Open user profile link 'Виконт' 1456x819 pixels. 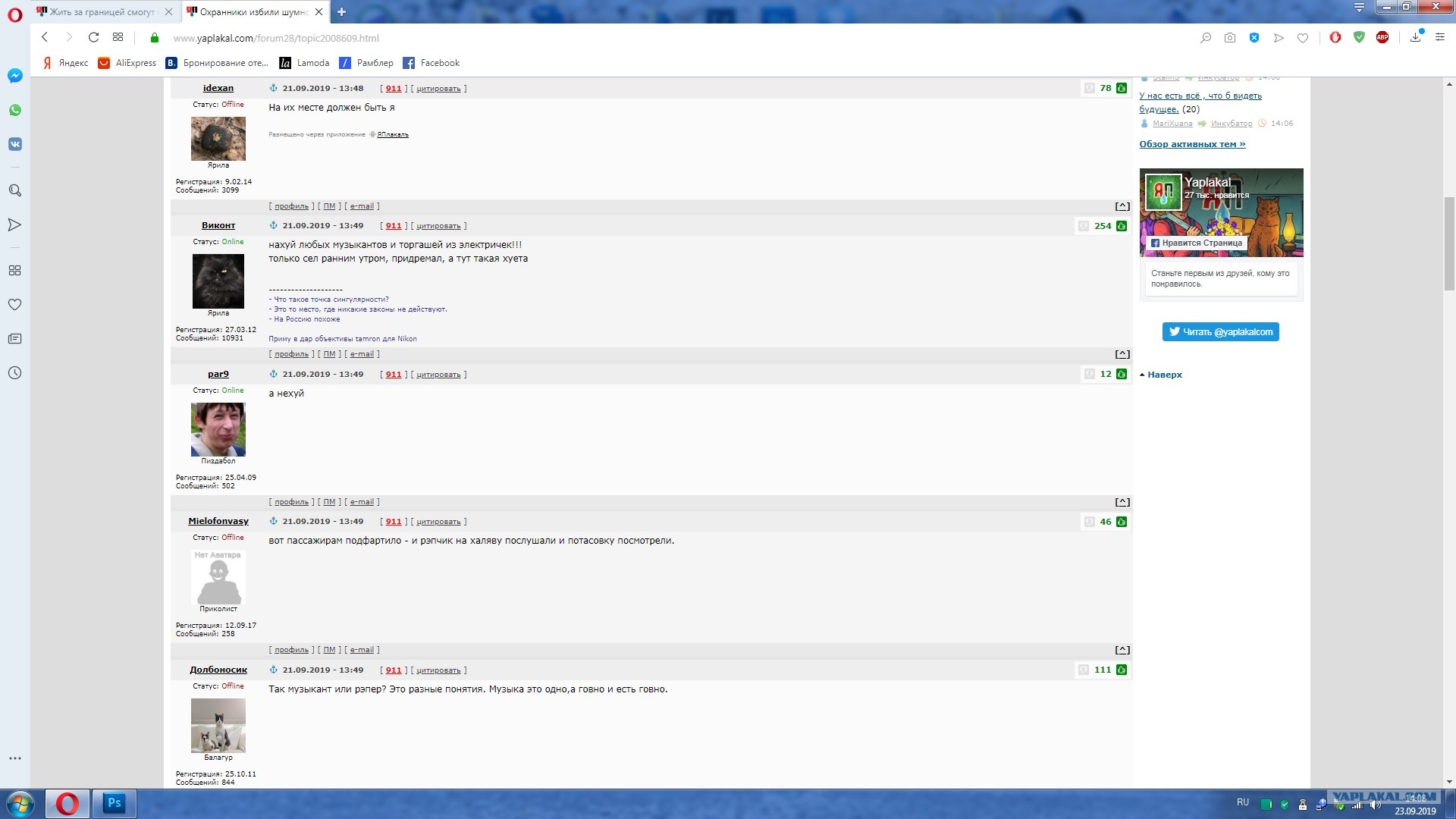[x=218, y=225]
